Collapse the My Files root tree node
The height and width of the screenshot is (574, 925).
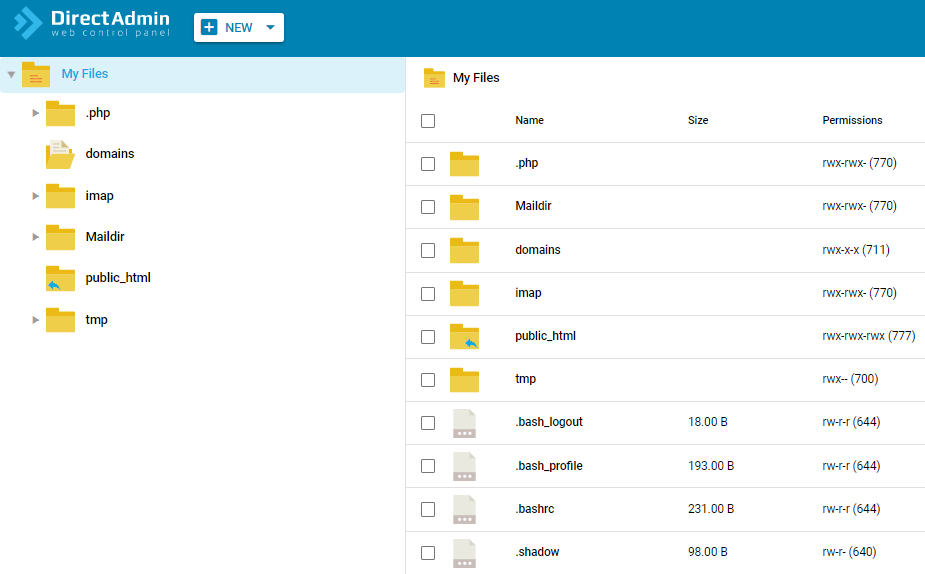(x=11, y=75)
